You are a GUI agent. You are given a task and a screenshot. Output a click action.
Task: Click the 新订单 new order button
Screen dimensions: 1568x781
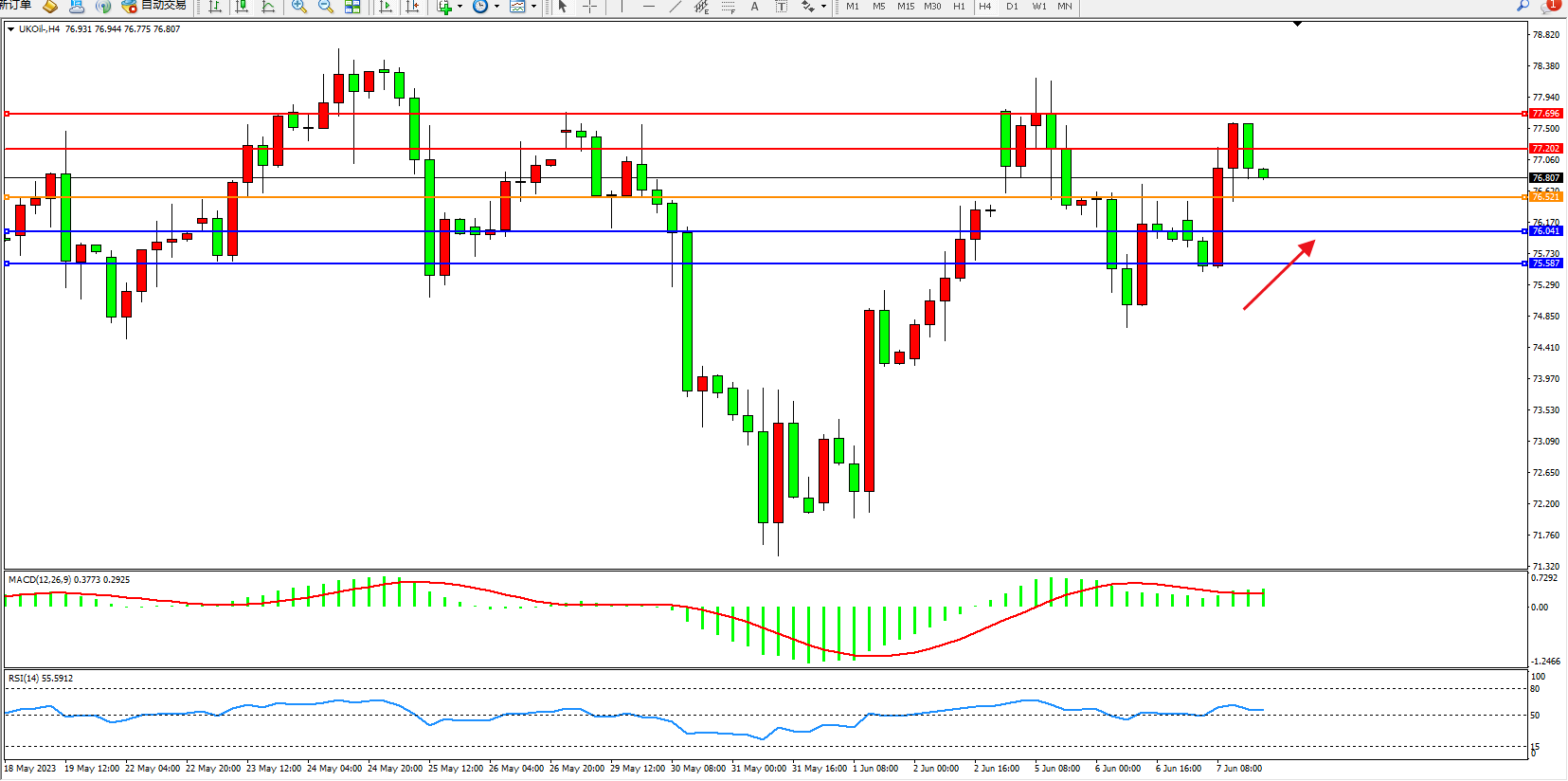point(15,6)
